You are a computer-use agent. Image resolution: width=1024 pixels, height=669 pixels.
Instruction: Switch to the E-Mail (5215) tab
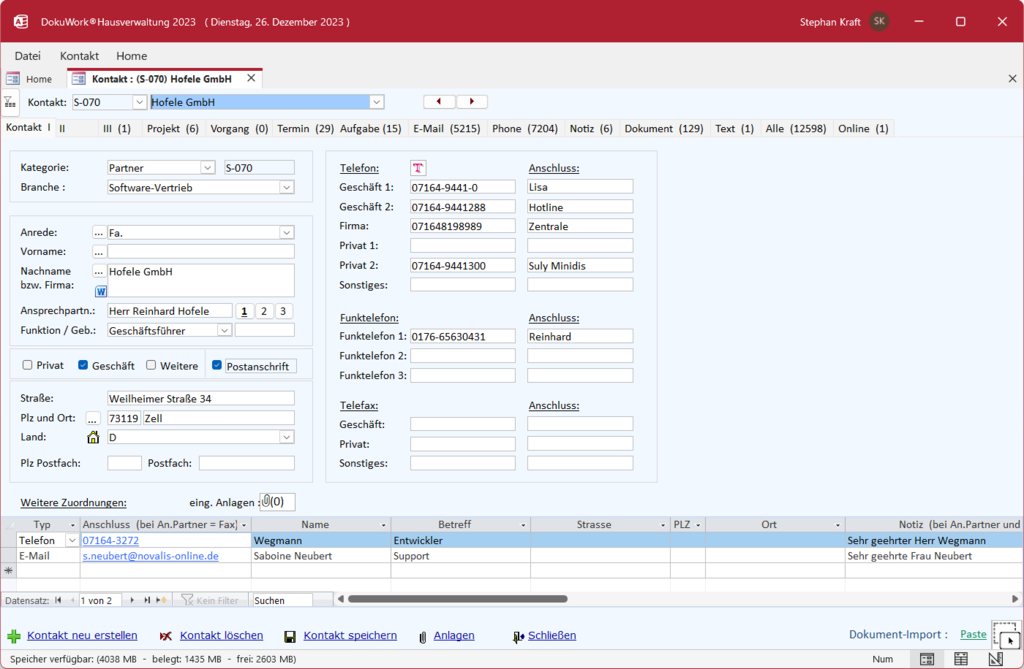(x=446, y=128)
